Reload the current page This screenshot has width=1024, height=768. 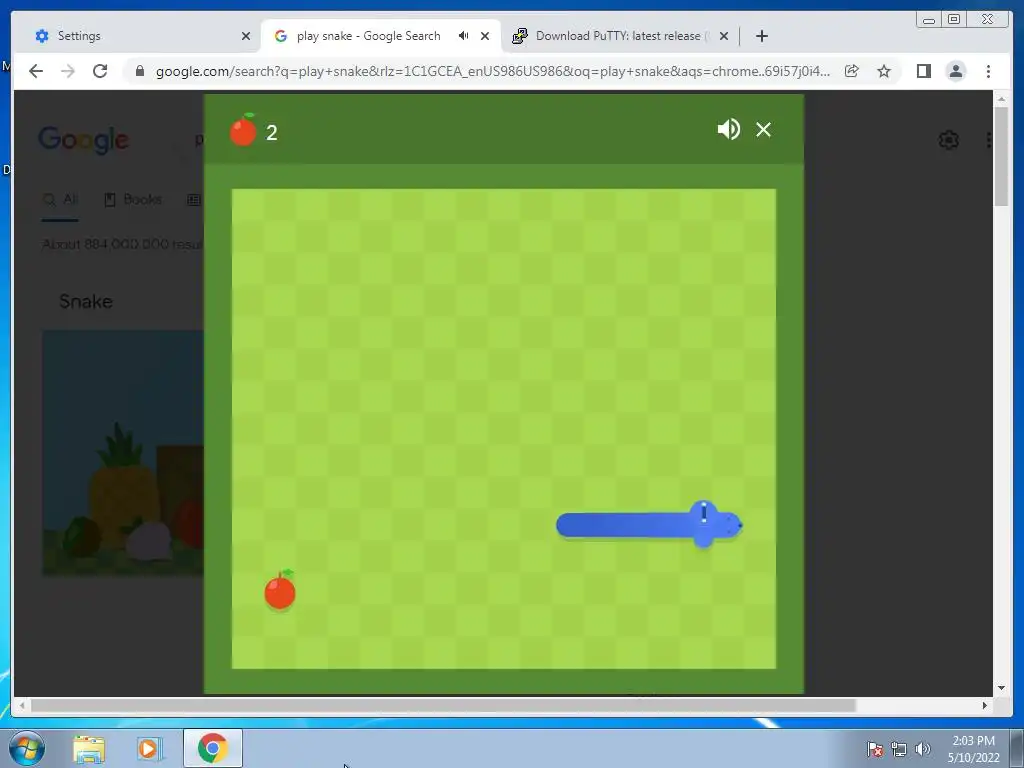tap(100, 71)
